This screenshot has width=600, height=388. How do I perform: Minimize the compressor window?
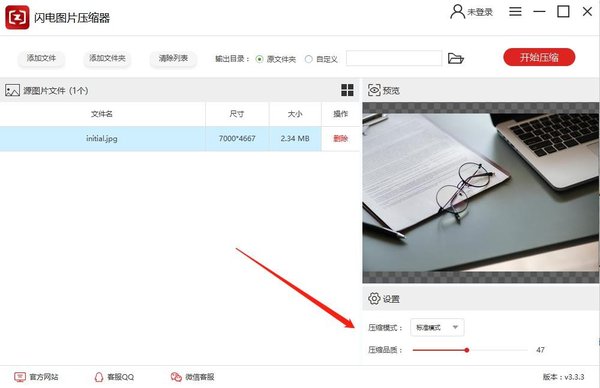point(539,11)
